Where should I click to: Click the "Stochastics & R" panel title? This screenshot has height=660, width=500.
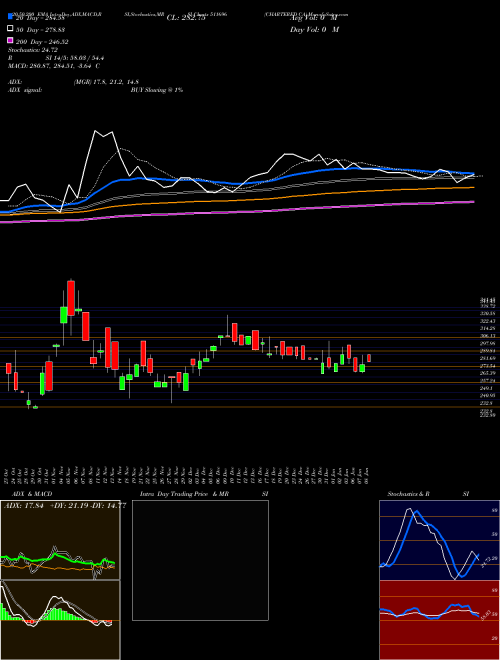tap(409, 494)
